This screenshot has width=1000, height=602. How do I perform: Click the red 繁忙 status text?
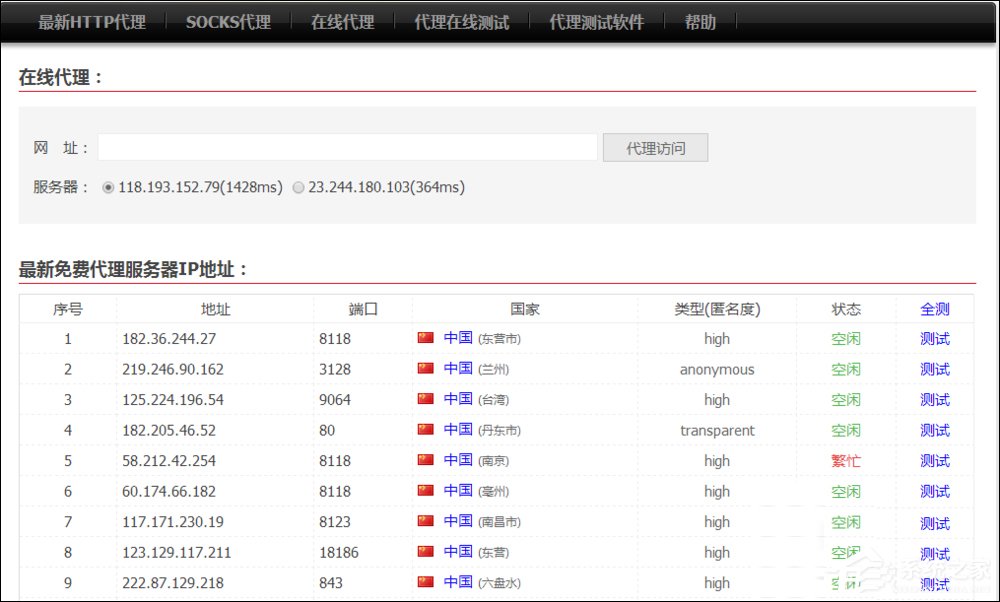(x=846, y=461)
